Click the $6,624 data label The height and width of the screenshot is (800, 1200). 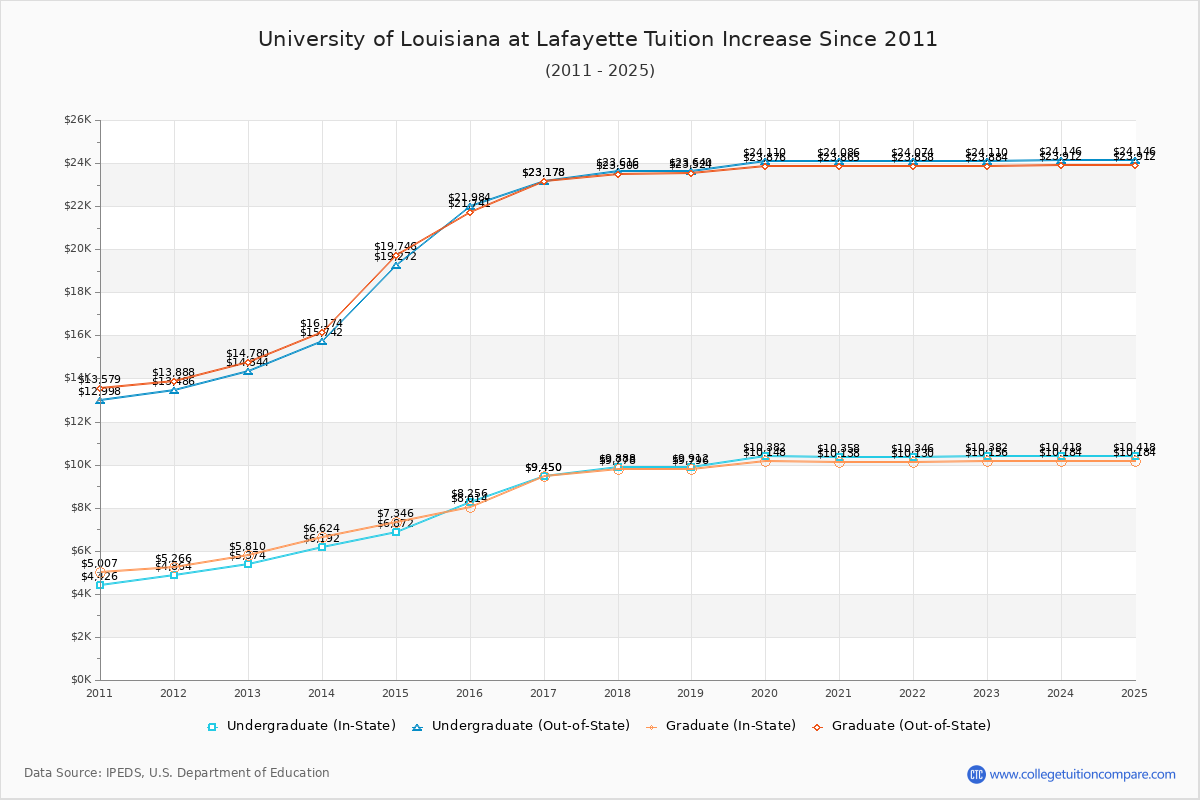[x=322, y=529]
